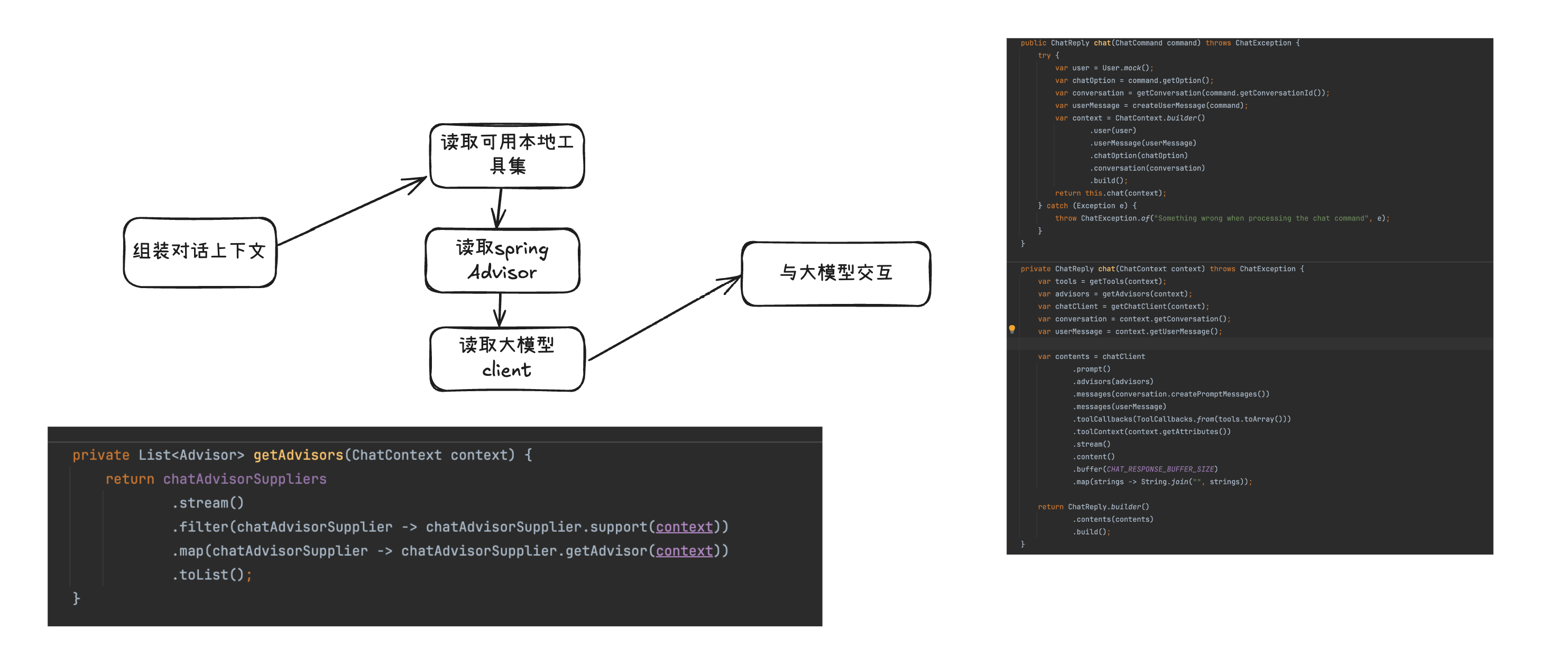The height and width of the screenshot is (647, 1568).
Task: Select the 组装对话上下文 box
Action: [199, 252]
